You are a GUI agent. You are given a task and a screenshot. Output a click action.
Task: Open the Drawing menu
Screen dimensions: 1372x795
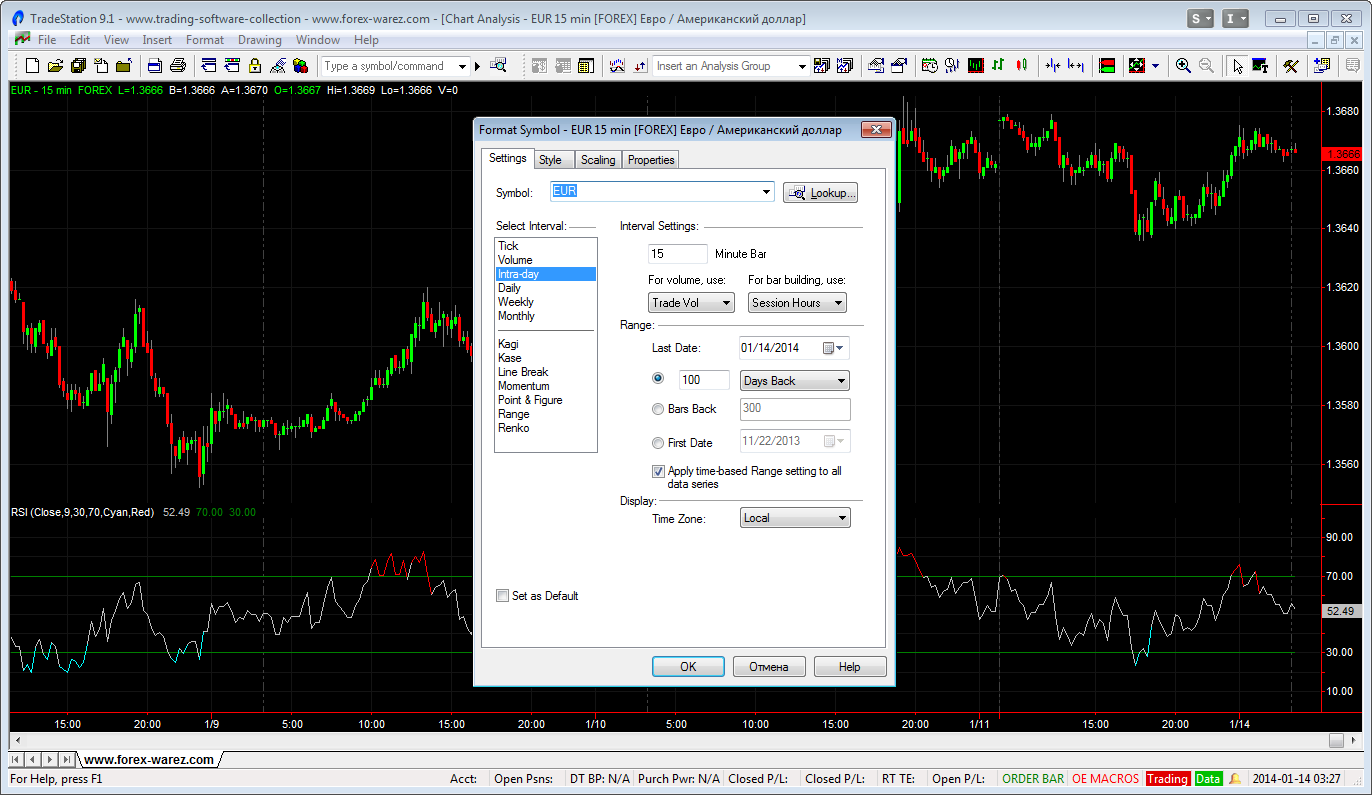[x=259, y=40]
